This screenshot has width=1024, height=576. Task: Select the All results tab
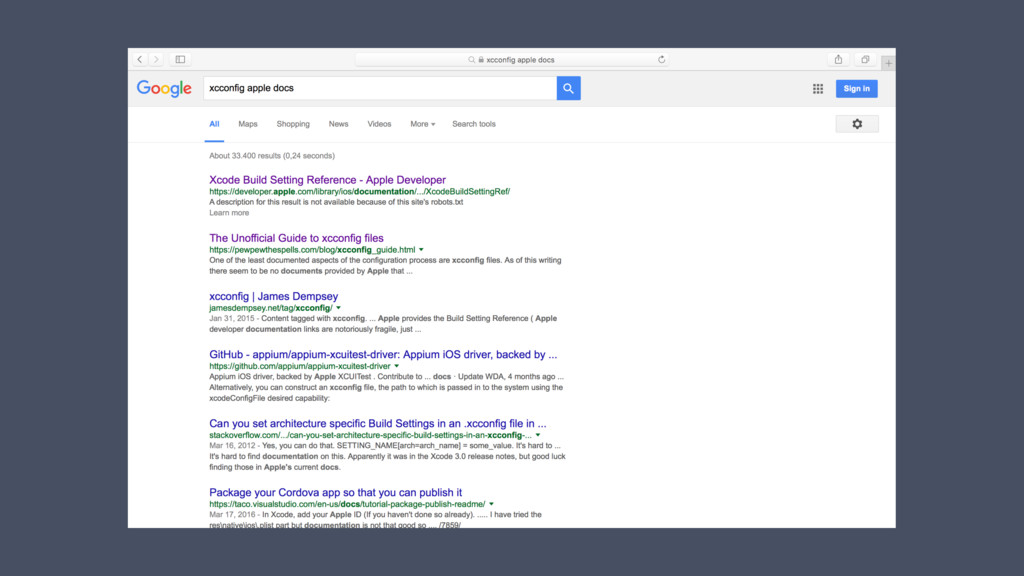[214, 124]
